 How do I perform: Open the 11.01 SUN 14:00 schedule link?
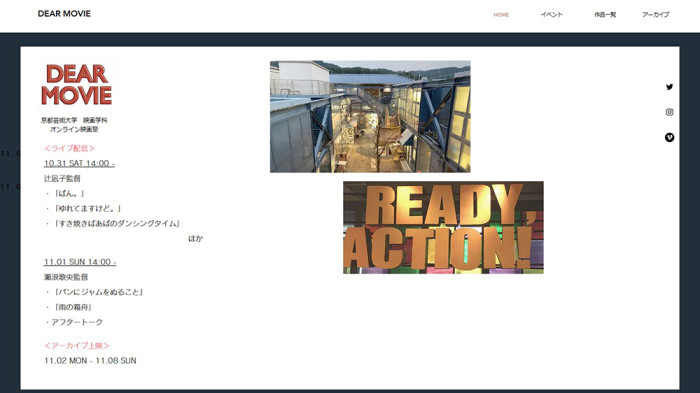pyautogui.click(x=80, y=262)
